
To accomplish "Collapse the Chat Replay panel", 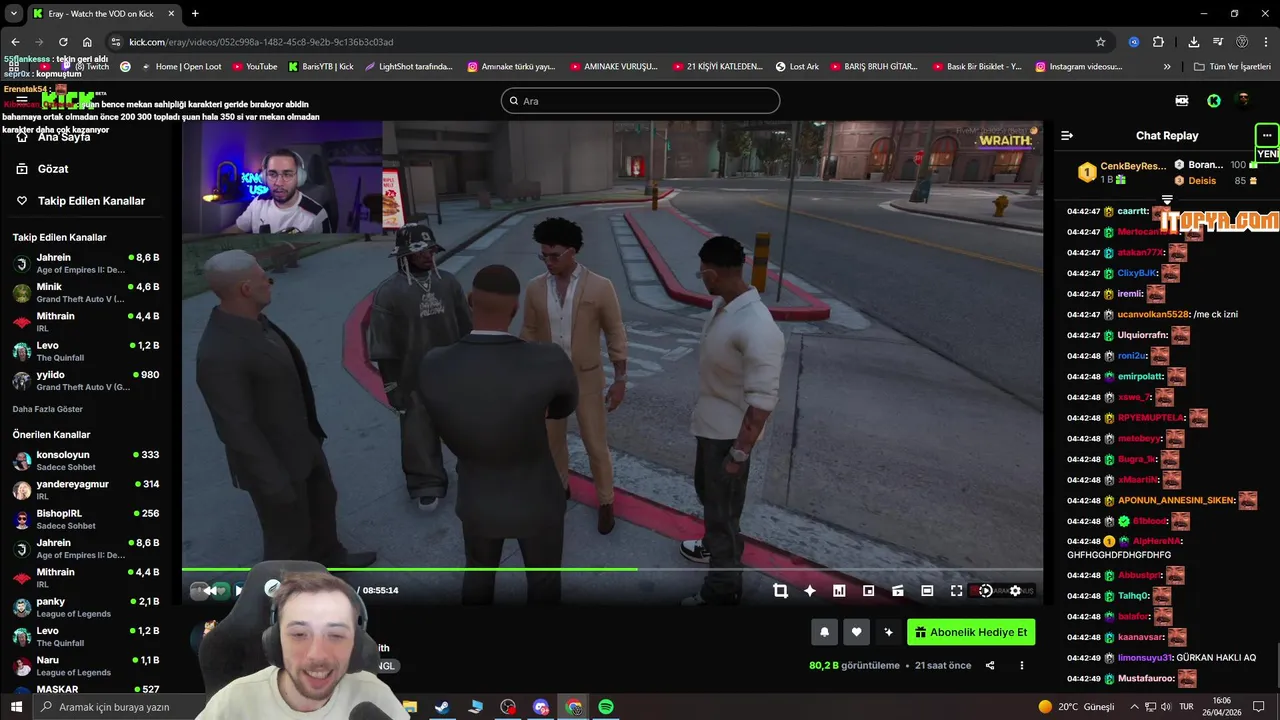I will point(1067,135).
